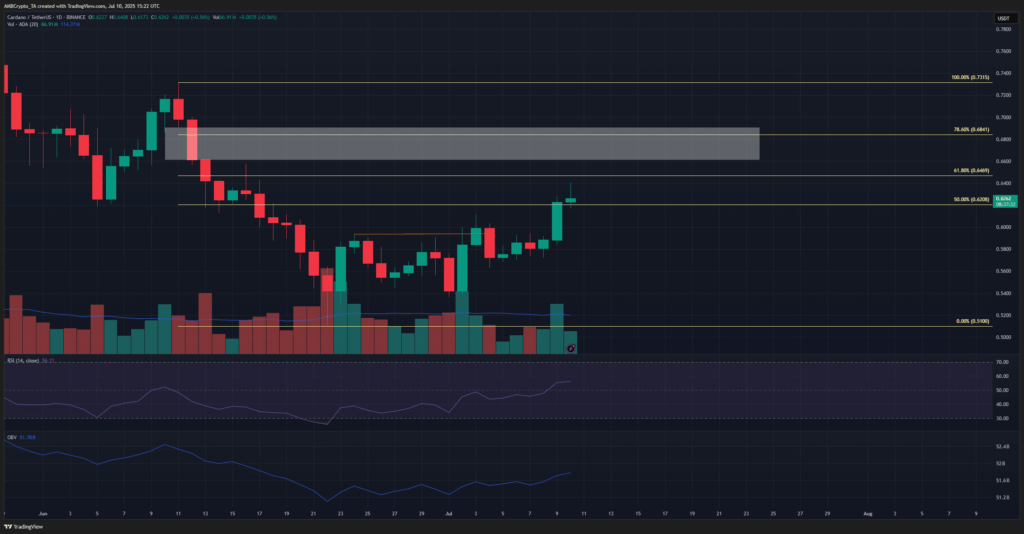Viewport: 1024px width, 534px height.
Task: Open the OBV indicator legend label
Action: [x=12, y=436]
